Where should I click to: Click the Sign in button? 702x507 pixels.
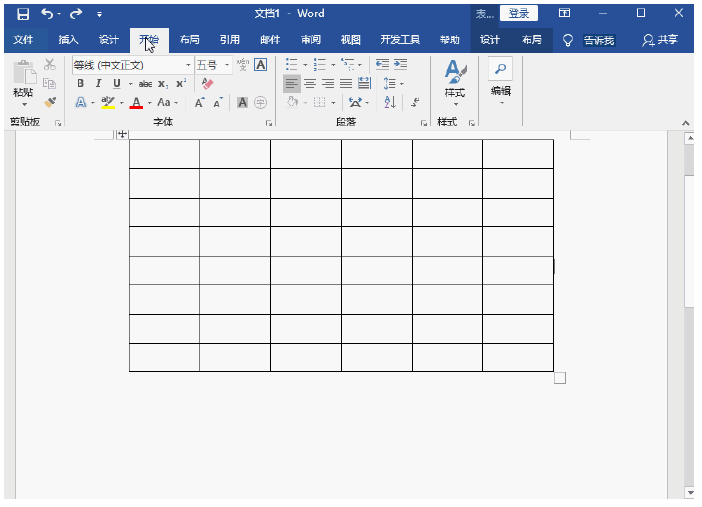click(x=519, y=14)
